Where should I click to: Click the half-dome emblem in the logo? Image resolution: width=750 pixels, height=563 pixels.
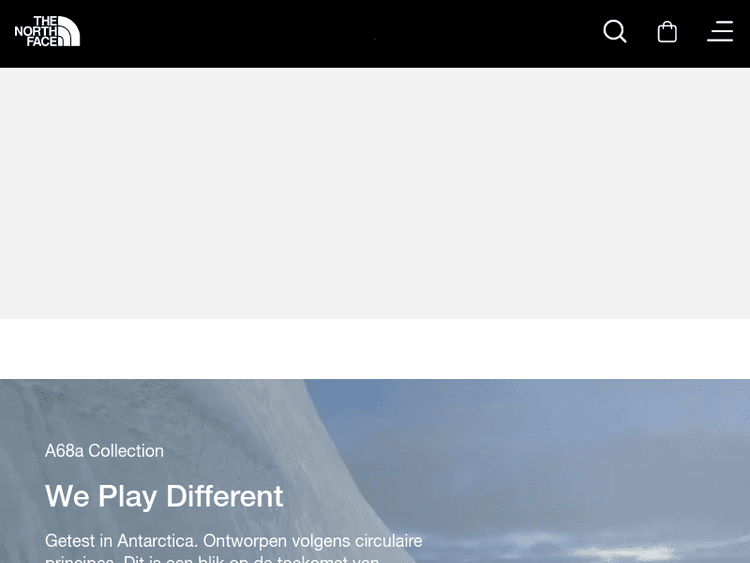pyautogui.click(x=69, y=32)
